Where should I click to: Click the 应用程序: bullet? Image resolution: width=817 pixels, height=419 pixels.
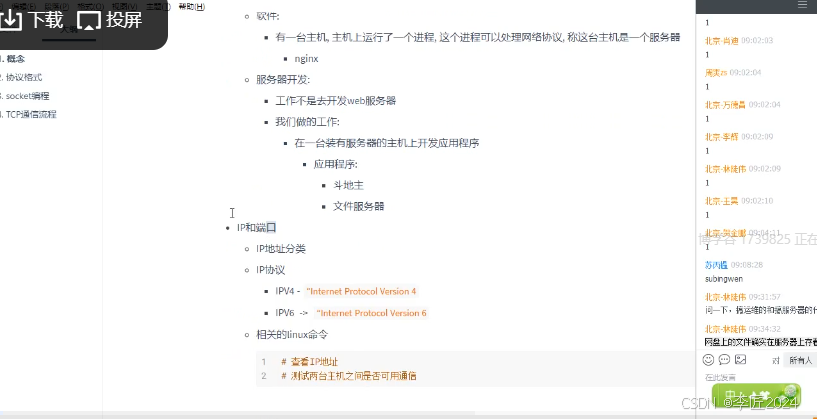tap(336, 165)
